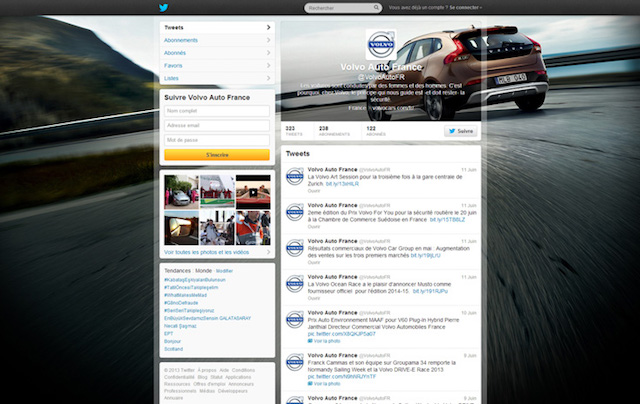Click Modifier next to Tendances

(x=224, y=271)
